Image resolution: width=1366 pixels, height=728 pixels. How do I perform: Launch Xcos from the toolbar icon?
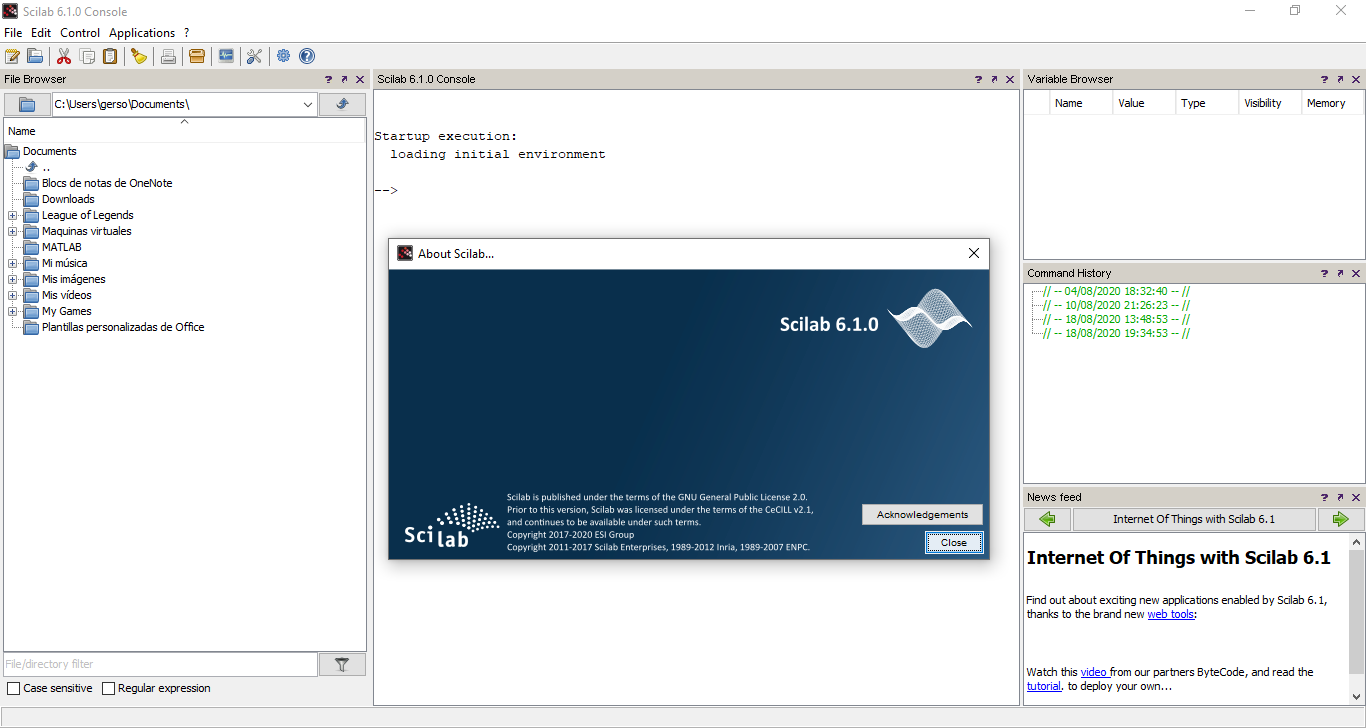tap(226, 56)
